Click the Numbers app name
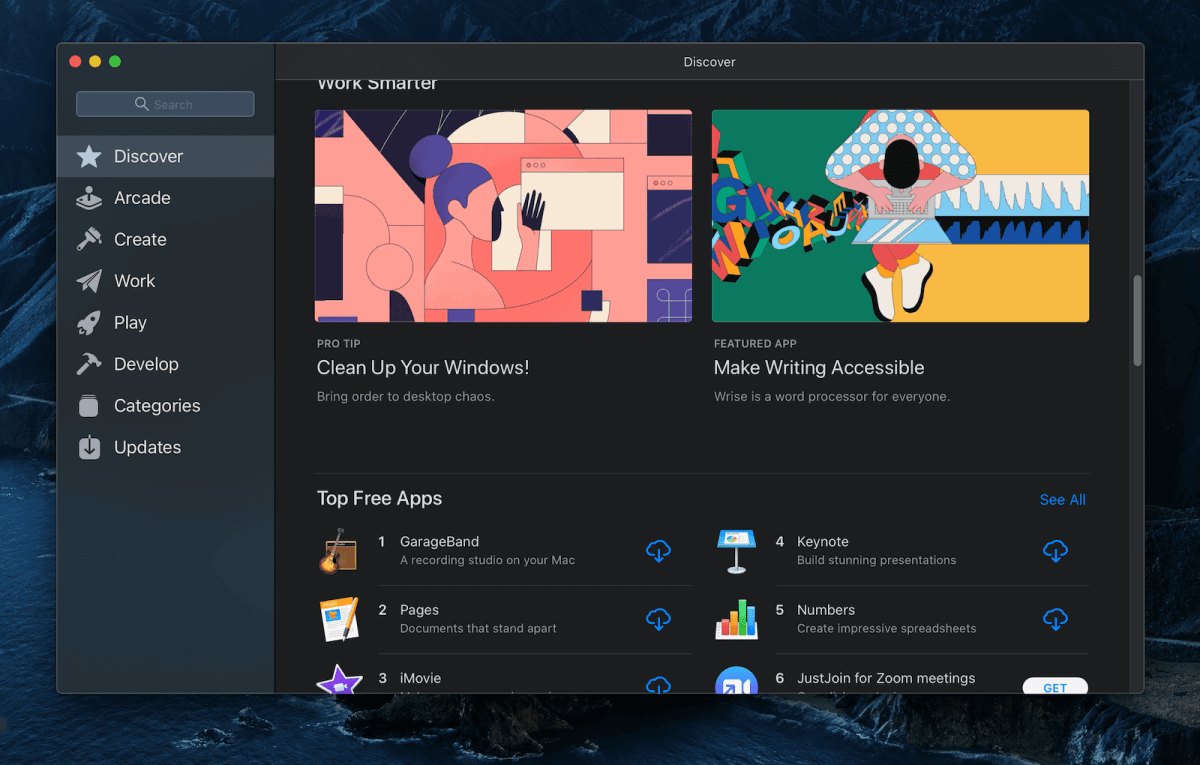 pyautogui.click(x=826, y=610)
